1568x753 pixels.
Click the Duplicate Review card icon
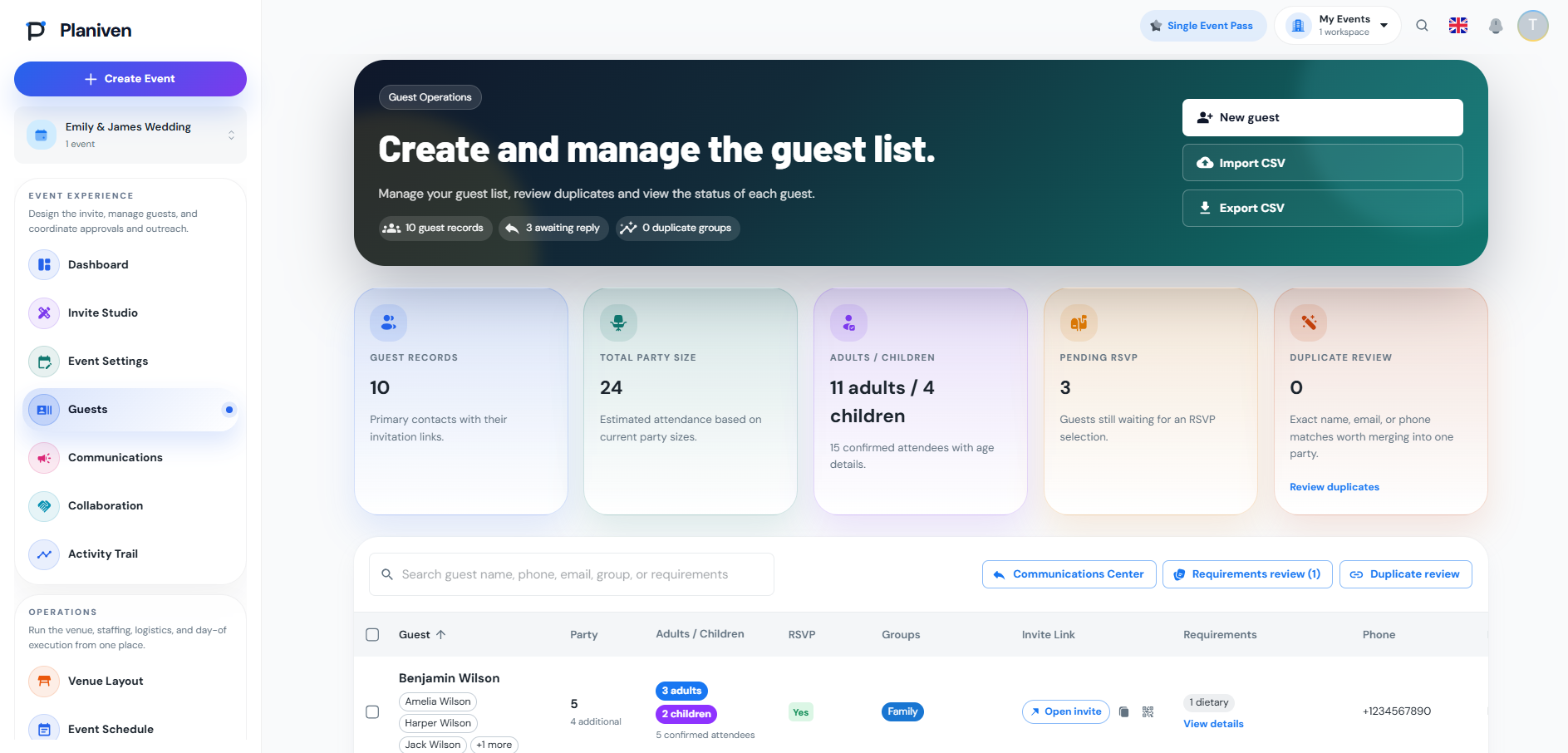tap(1308, 323)
